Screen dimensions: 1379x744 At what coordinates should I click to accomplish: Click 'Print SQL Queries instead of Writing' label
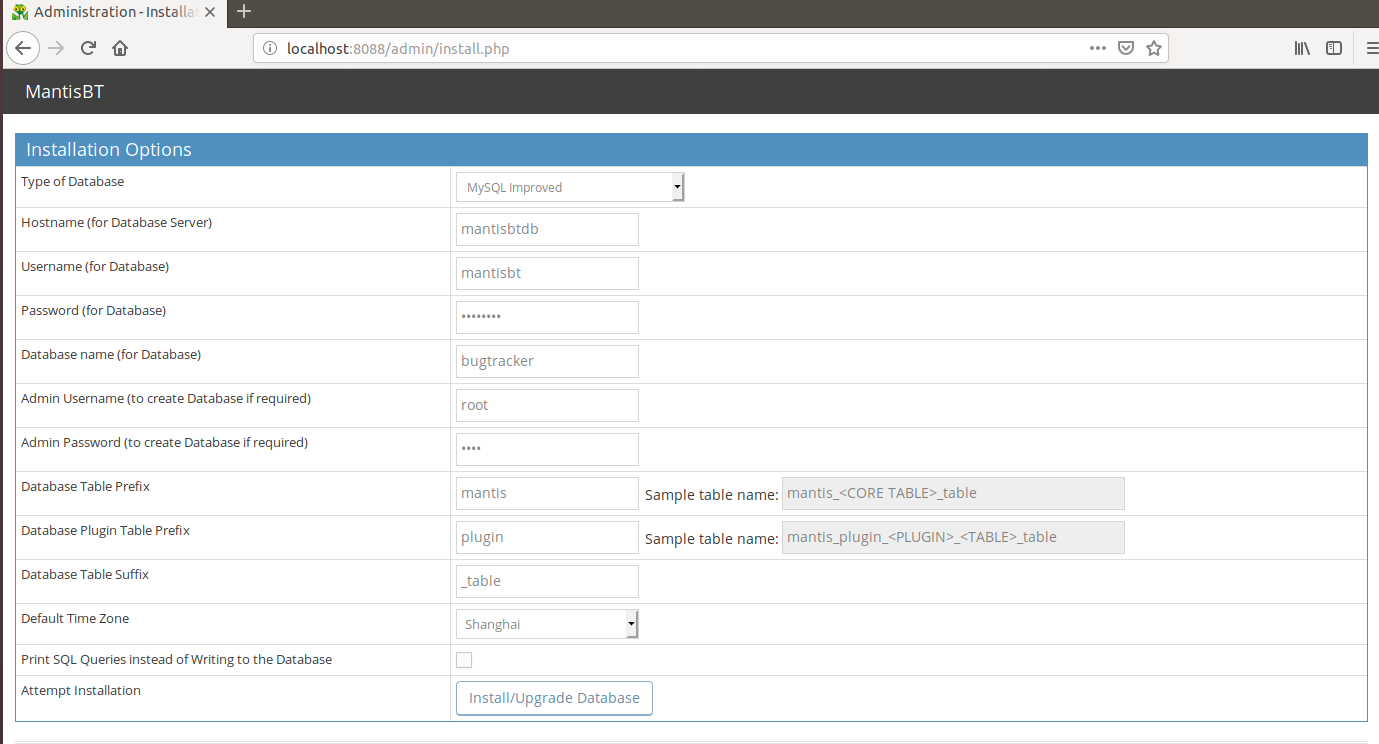176,659
